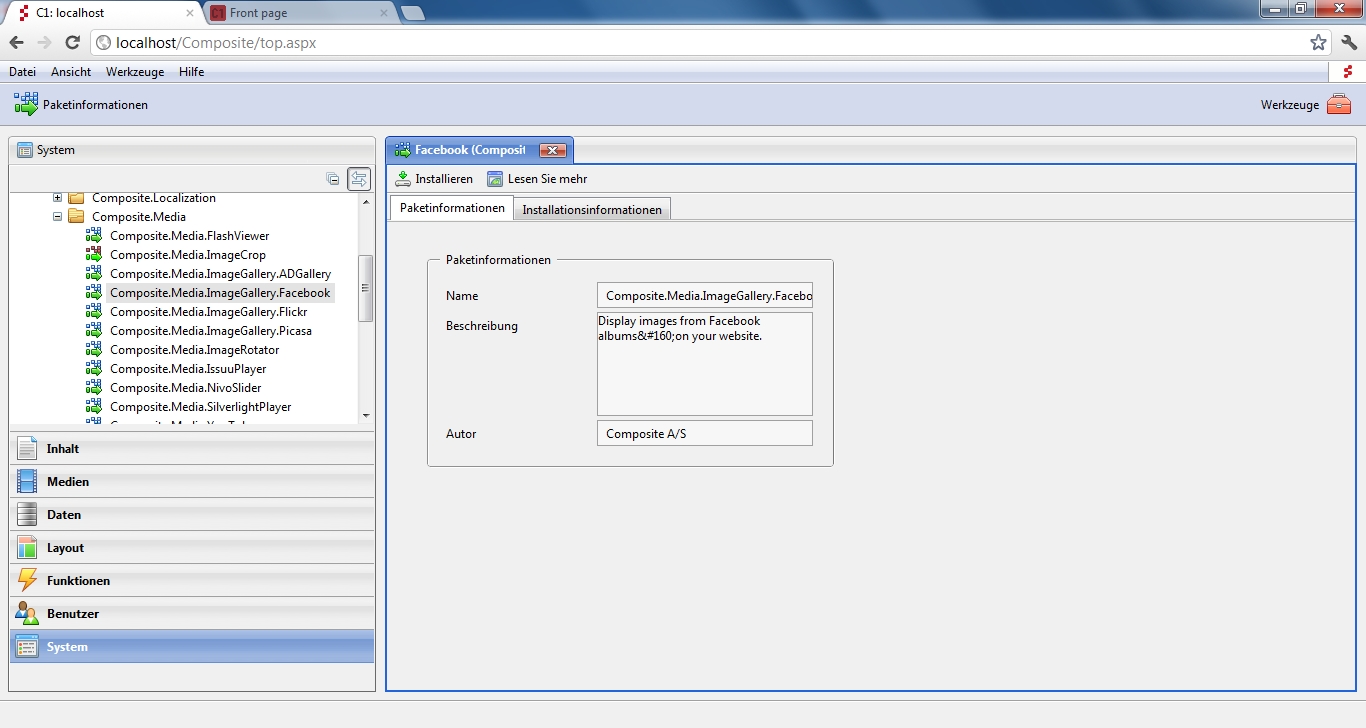
Task: Open the Werkzeuge toolbox icon
Action: (1338, 105)
